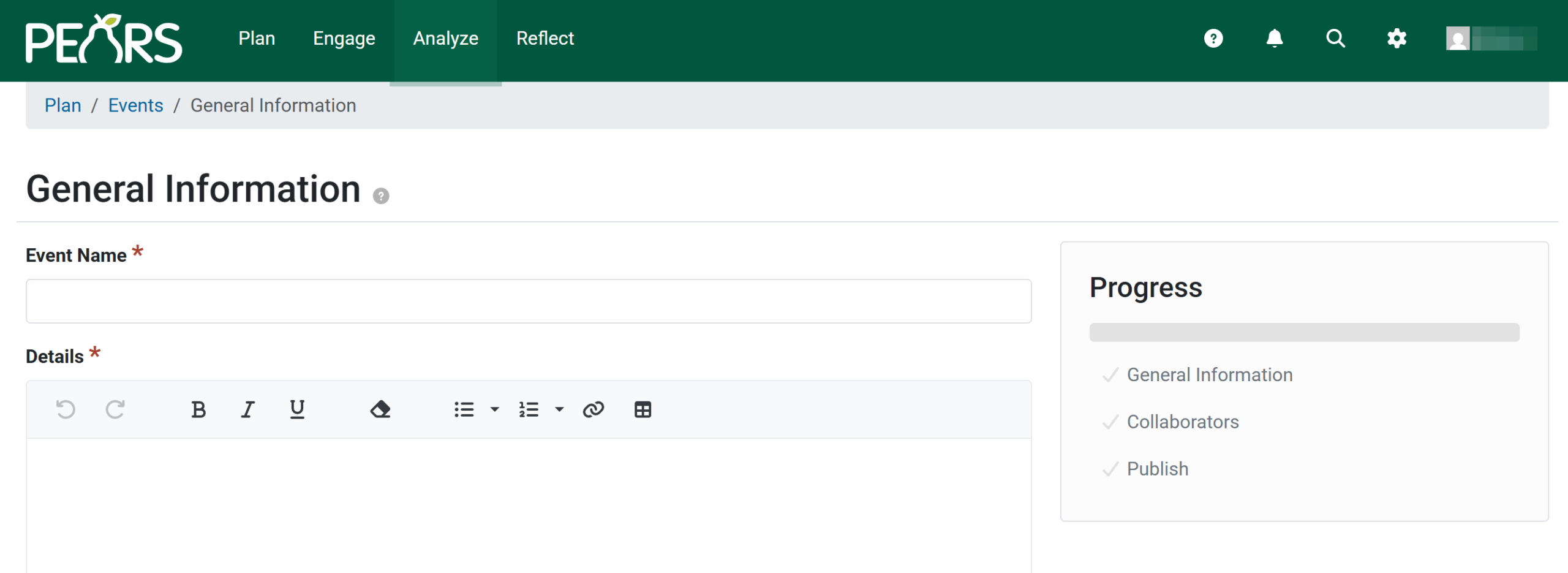Click the Event Name input field
This screenshot has width=1568, height=573.
tap(528, 301)
